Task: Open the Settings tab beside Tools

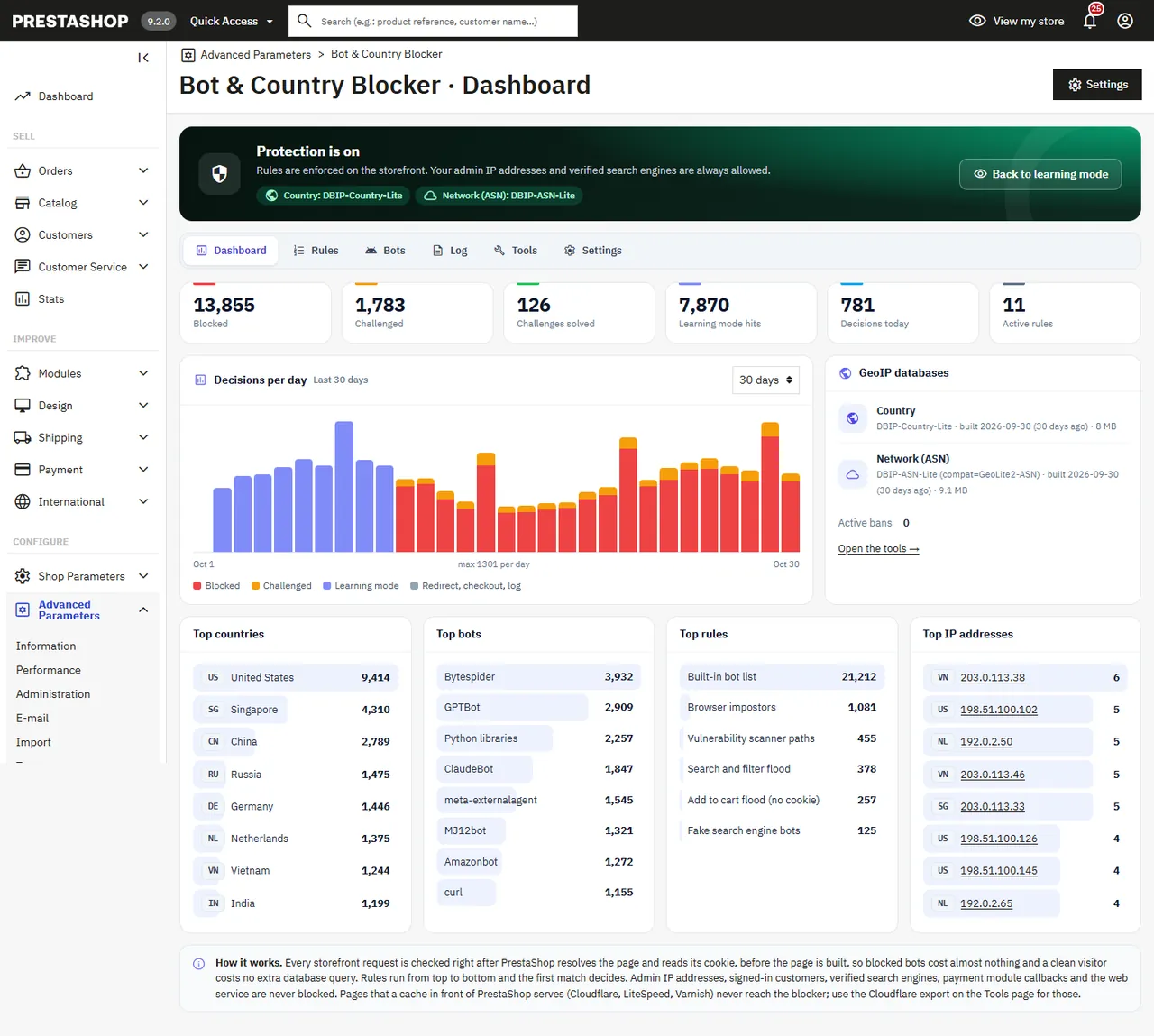Action: pyautogui.click(x=593, y=251)
